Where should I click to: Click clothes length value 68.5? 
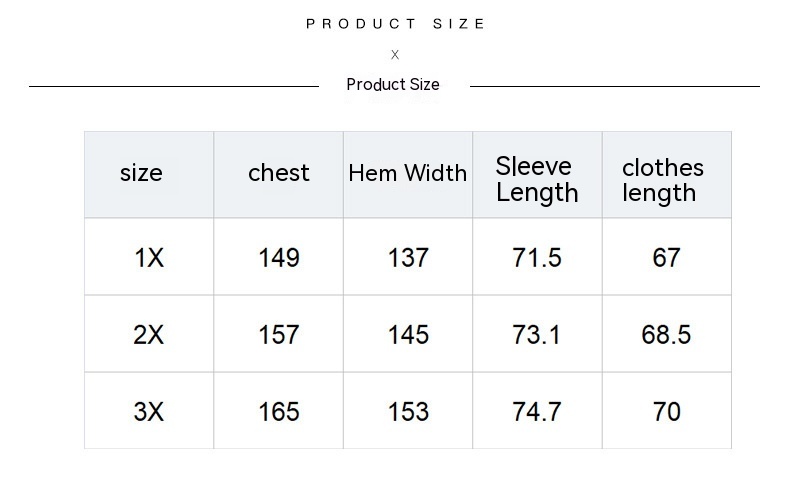pyautogui.click(x=666, y=335)
